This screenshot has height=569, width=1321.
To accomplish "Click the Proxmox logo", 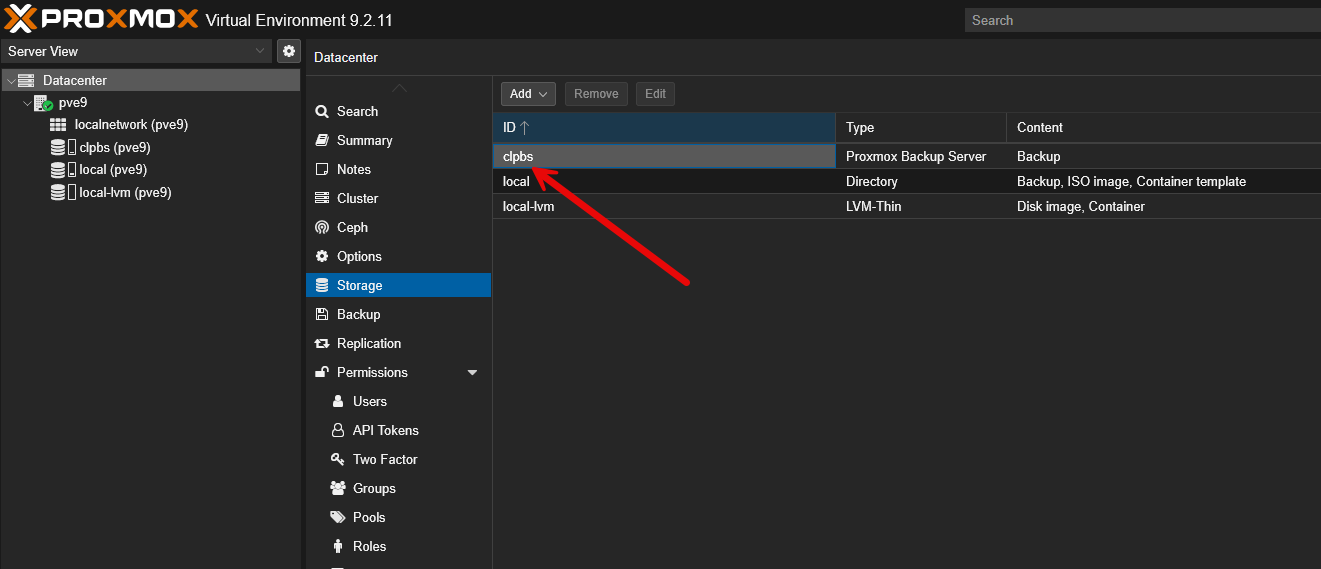I will click(100, 19).
